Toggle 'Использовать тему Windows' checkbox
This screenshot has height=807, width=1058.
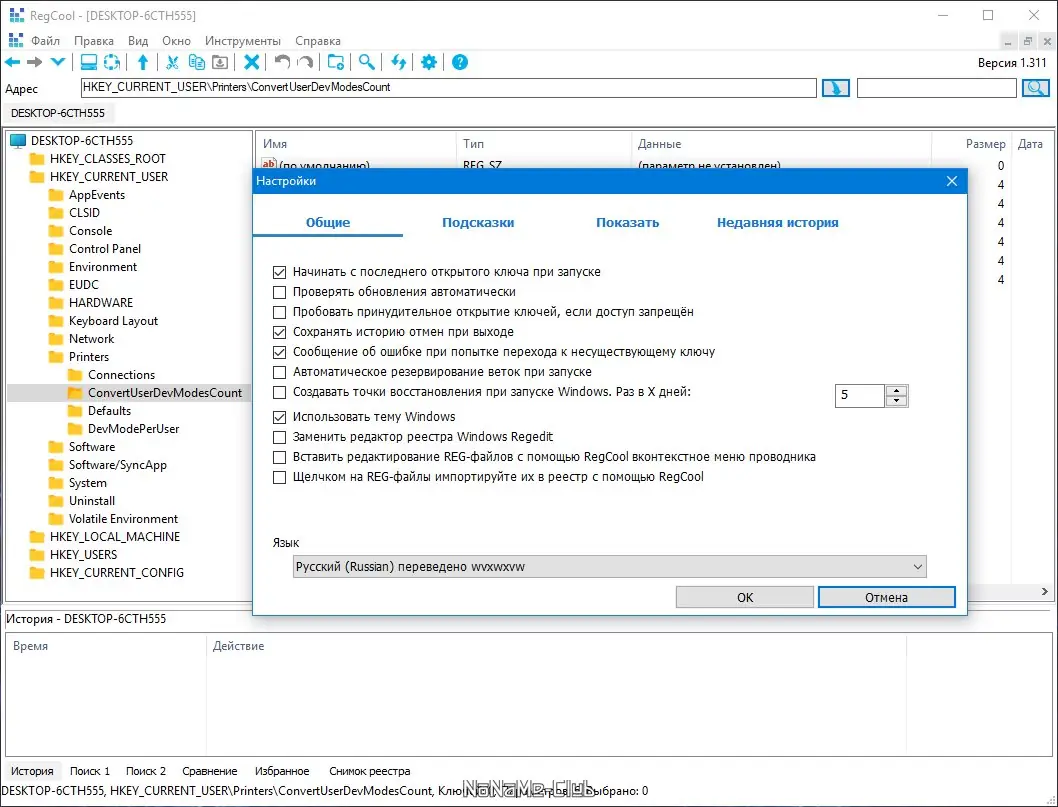[x=279, y=418]
